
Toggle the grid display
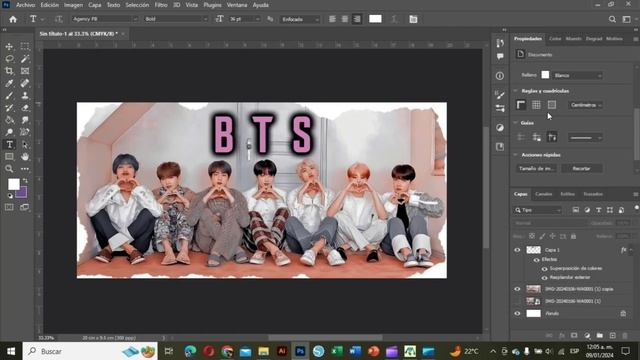tap(536, 105)
